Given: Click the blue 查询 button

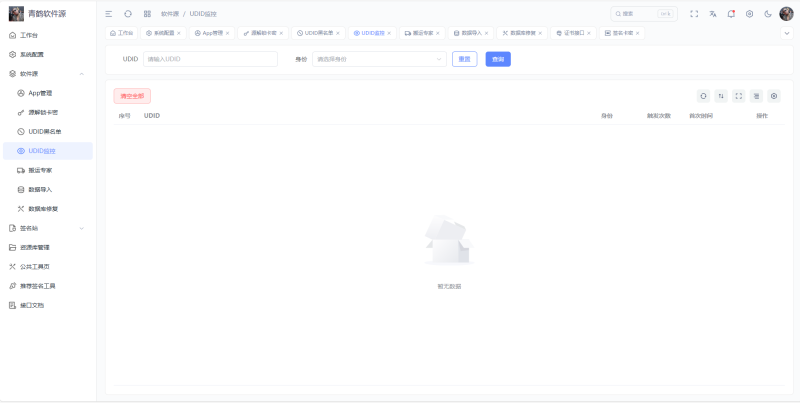Looking at the screenshot, I should (x=498, y=59).
